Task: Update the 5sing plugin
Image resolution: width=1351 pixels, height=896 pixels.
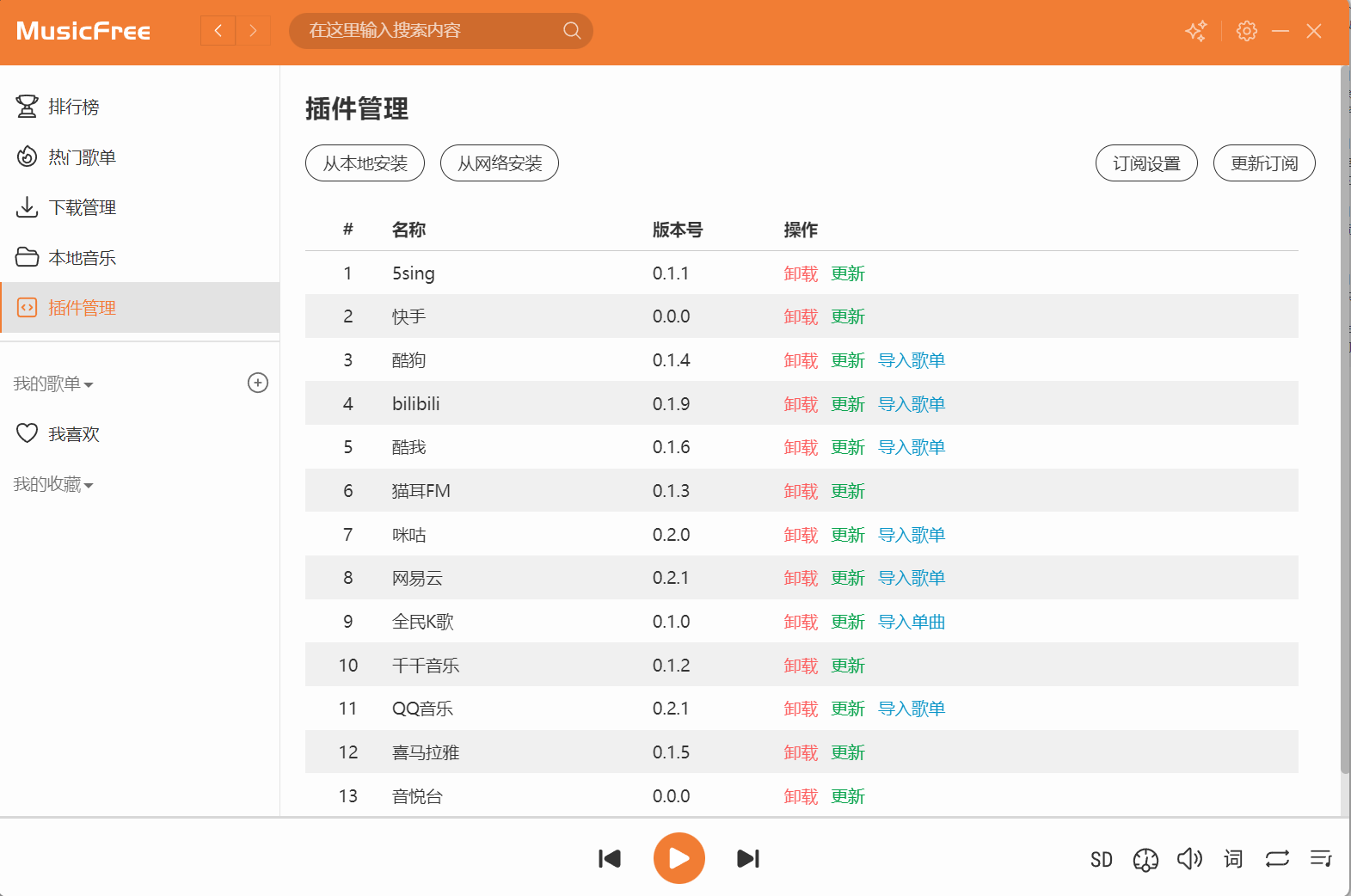Action: click(x=848, y=273)
